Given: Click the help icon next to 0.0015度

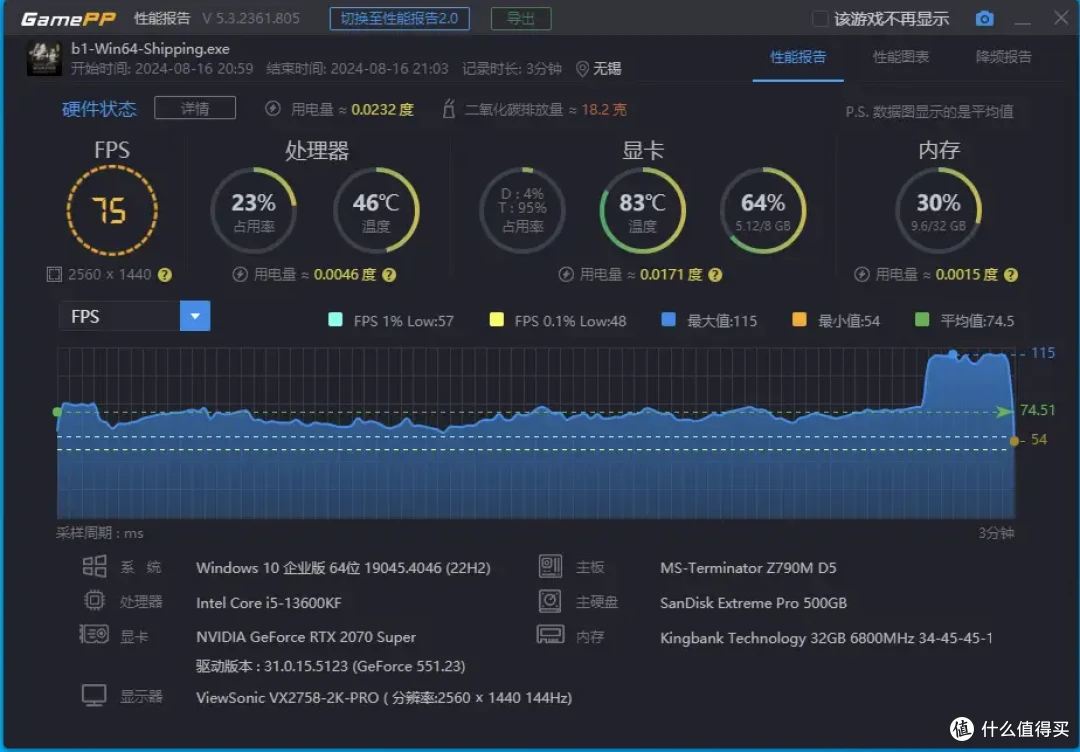Looking at the screenshot, I should pos(1010,275).
